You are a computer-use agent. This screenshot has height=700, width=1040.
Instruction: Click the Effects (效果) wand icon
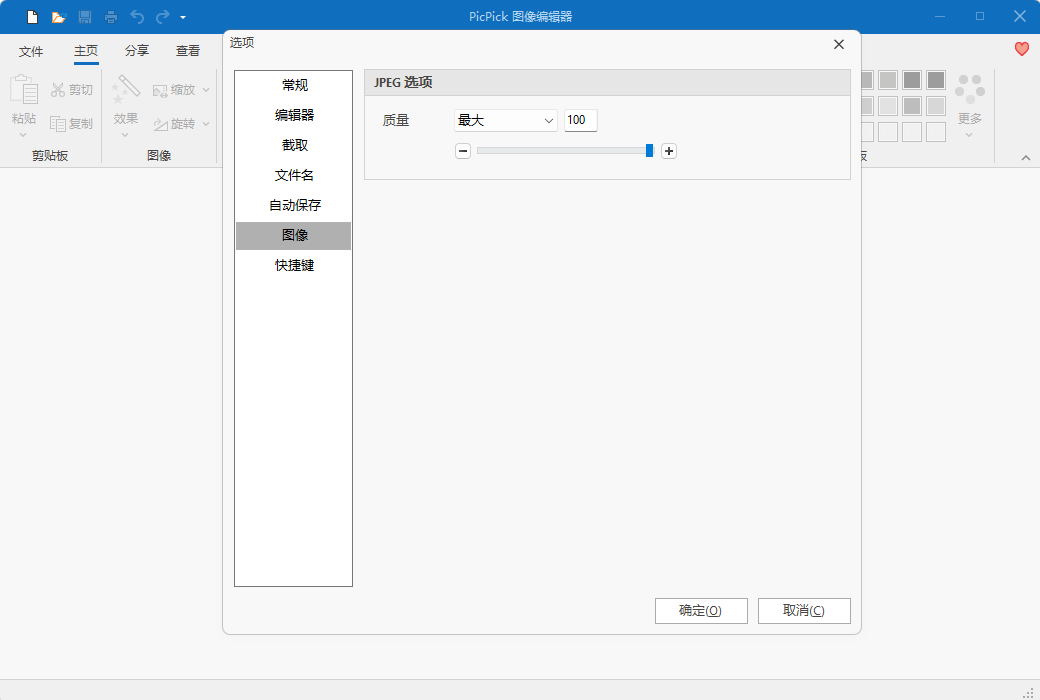click(125, 90)
